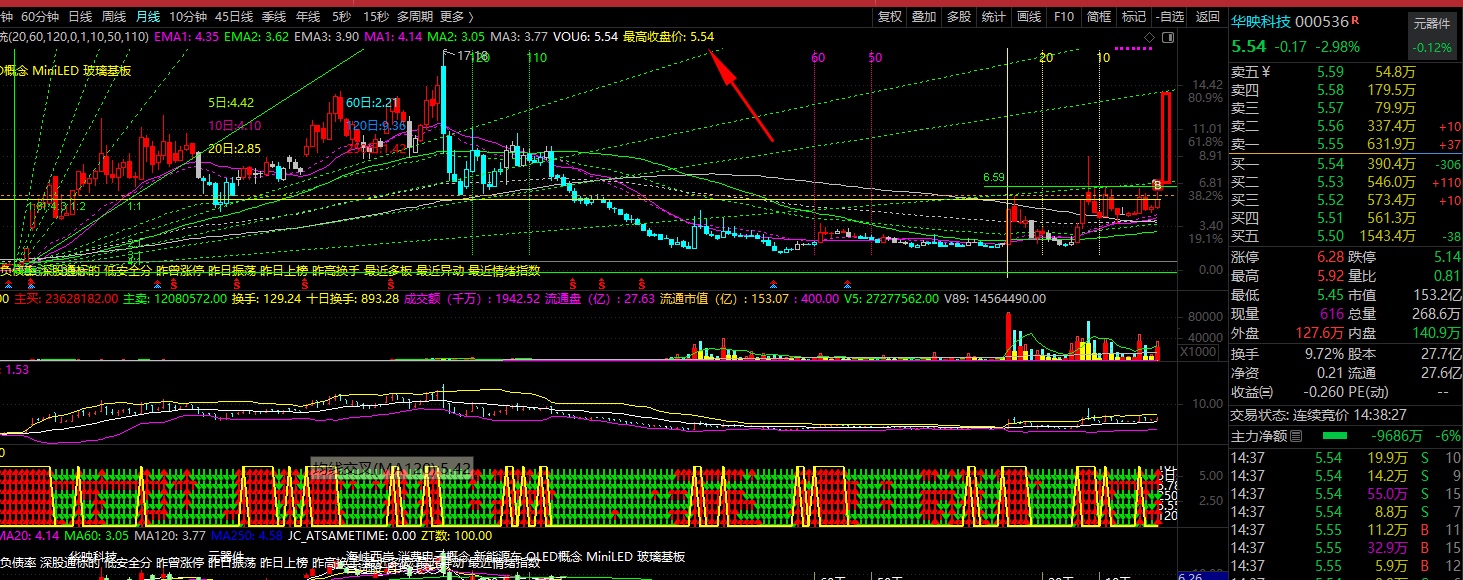This screenshot has height=580, width=1463.
Task: Toggle the 简框 compact frame
Action: click(x=1099, y=16)
